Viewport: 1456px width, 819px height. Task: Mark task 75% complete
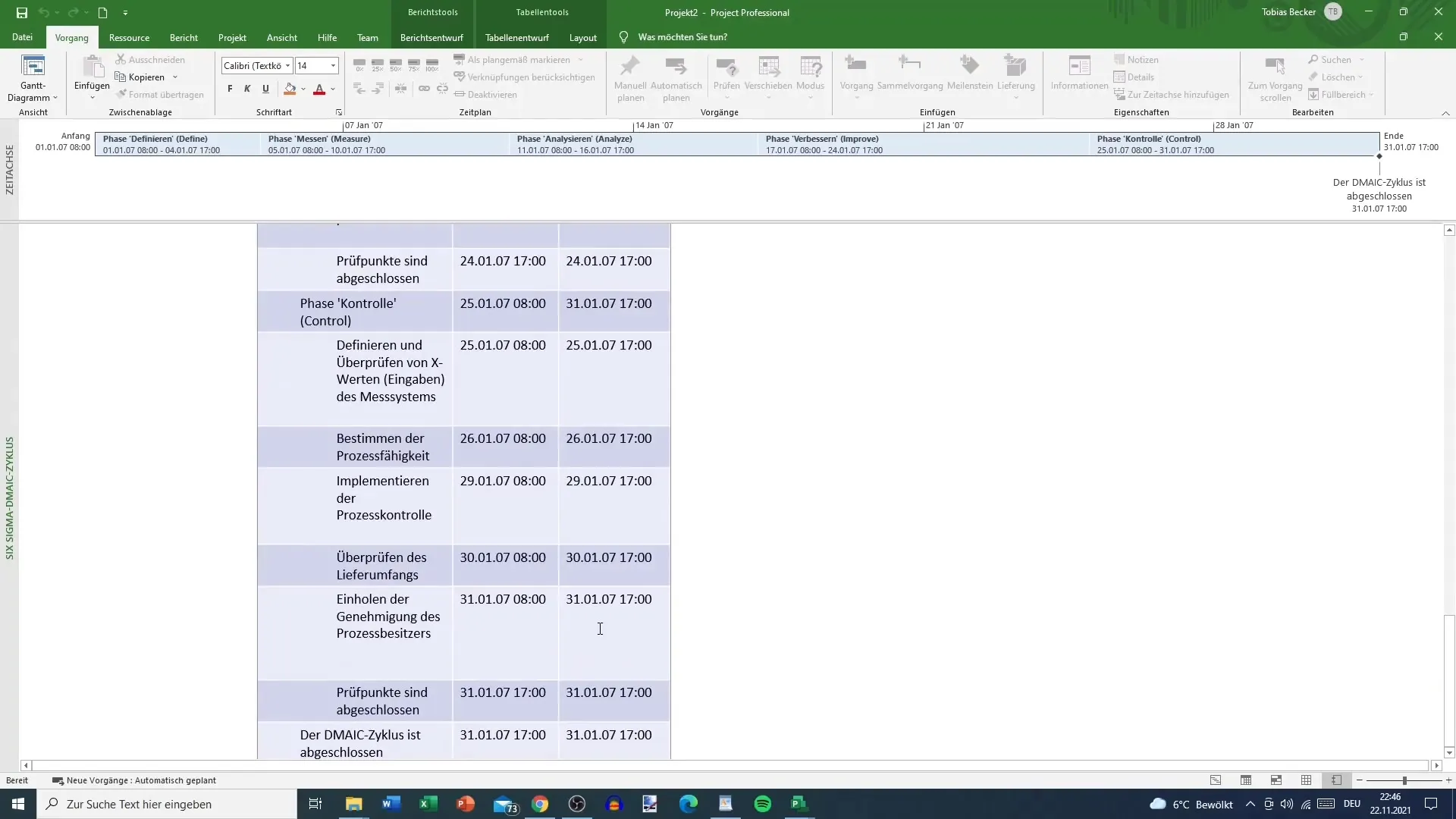414,65
